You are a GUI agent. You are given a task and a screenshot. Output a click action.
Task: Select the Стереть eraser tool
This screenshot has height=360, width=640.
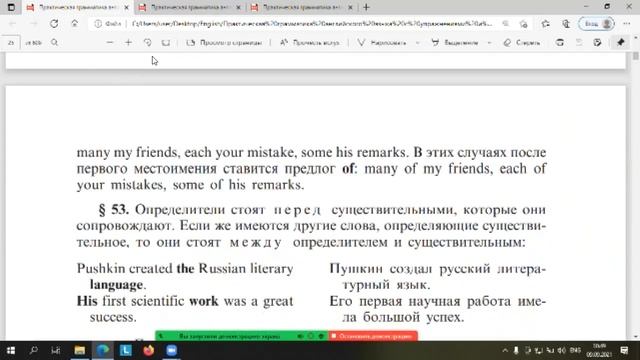coord(522,42)
